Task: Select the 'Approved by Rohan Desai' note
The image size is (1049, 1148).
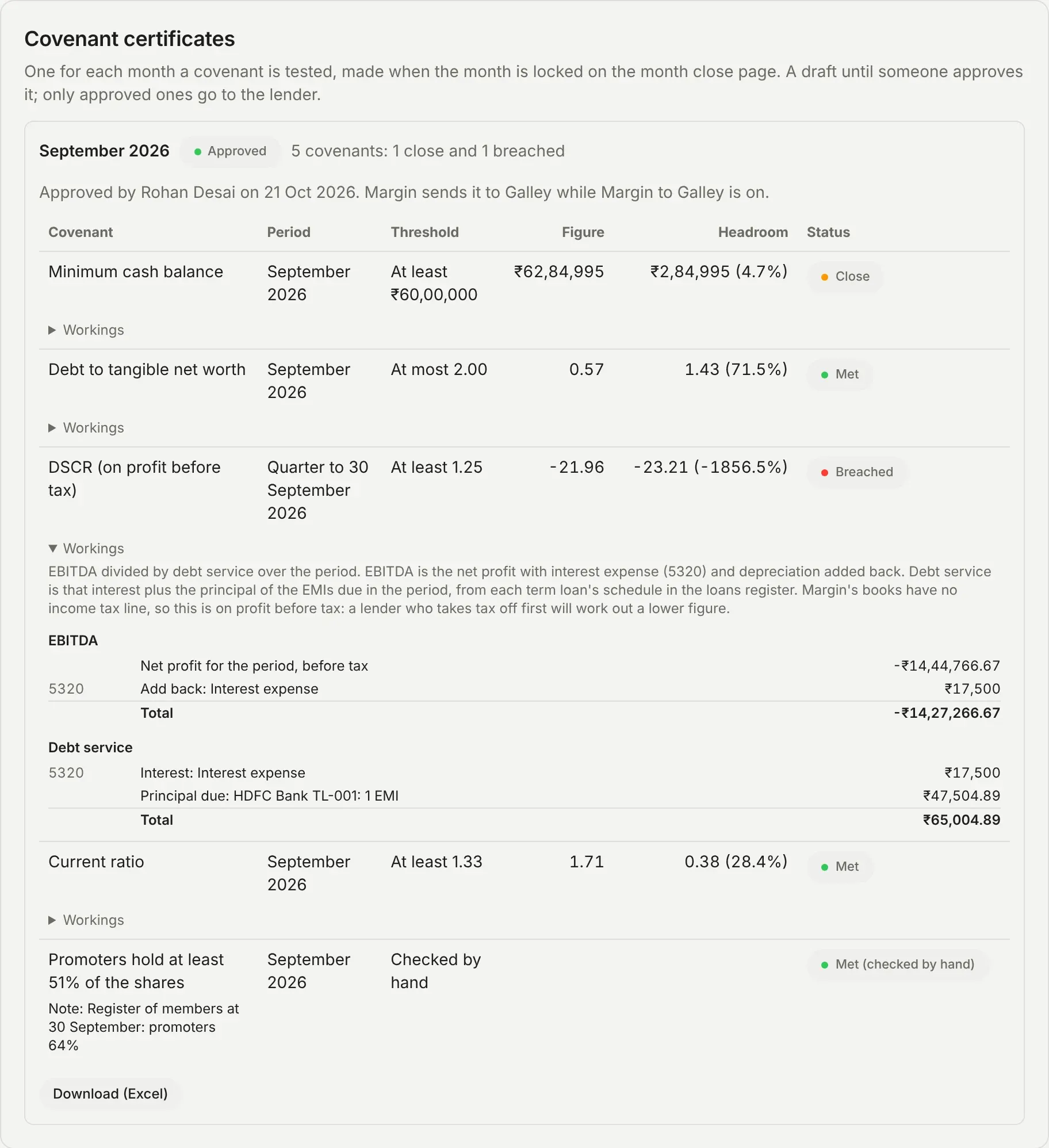Action: [x=404, y=192]
